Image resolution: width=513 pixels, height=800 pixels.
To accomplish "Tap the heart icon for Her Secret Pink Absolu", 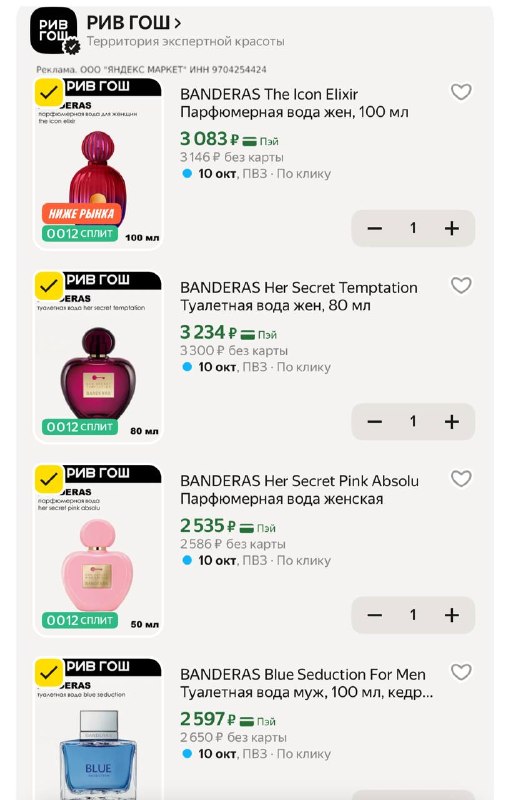I will click(461, 479).
